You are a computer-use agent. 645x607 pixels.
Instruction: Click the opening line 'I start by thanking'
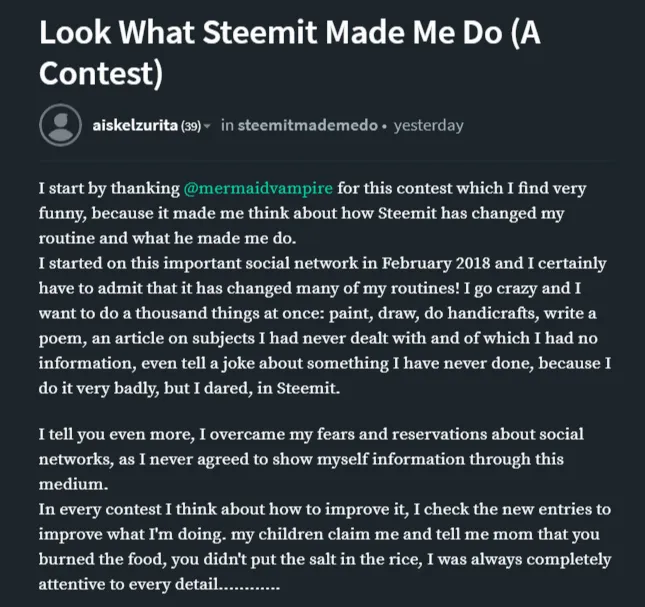click(109, 188)
